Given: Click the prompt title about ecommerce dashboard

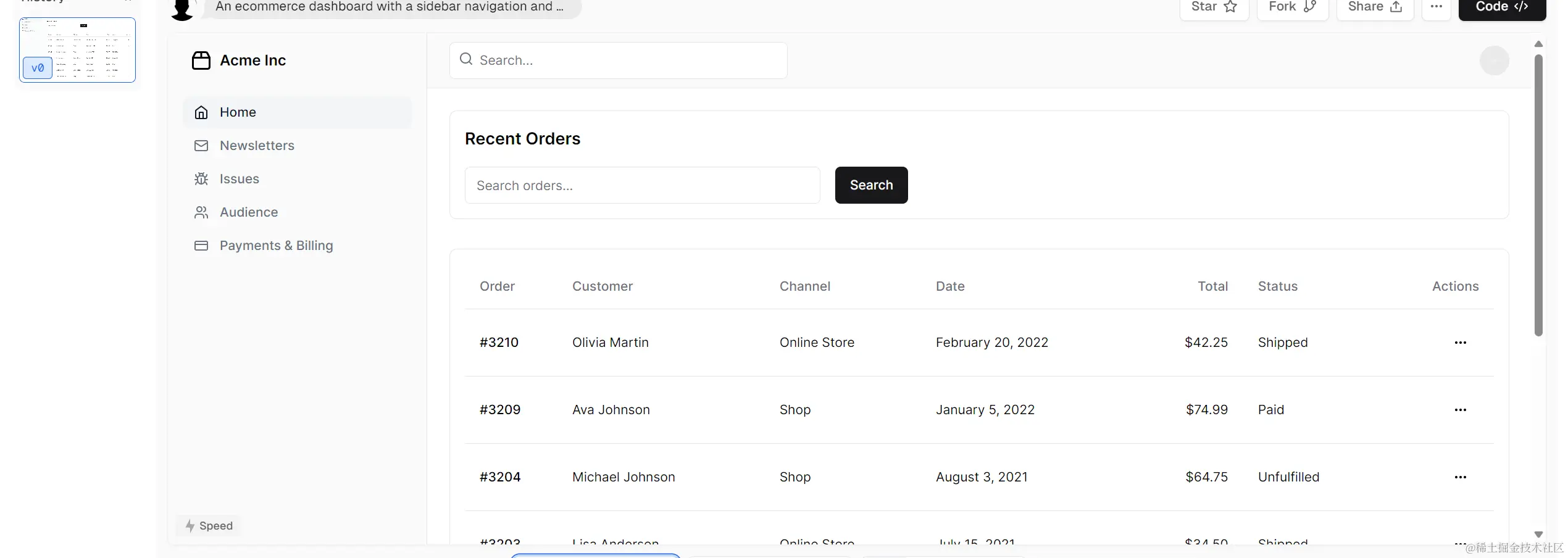Looking at the screenshot, I should pos(389,7).
